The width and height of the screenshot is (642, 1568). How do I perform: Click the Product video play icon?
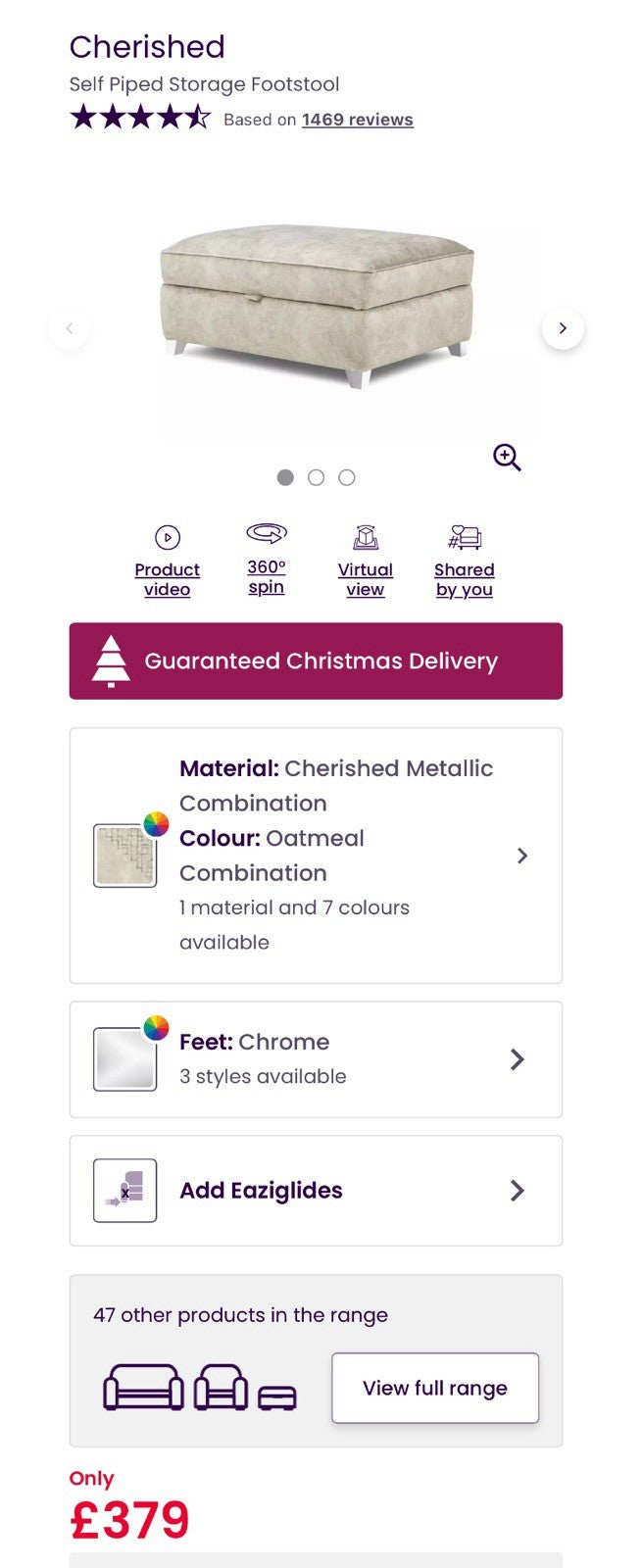coord(168,537)
